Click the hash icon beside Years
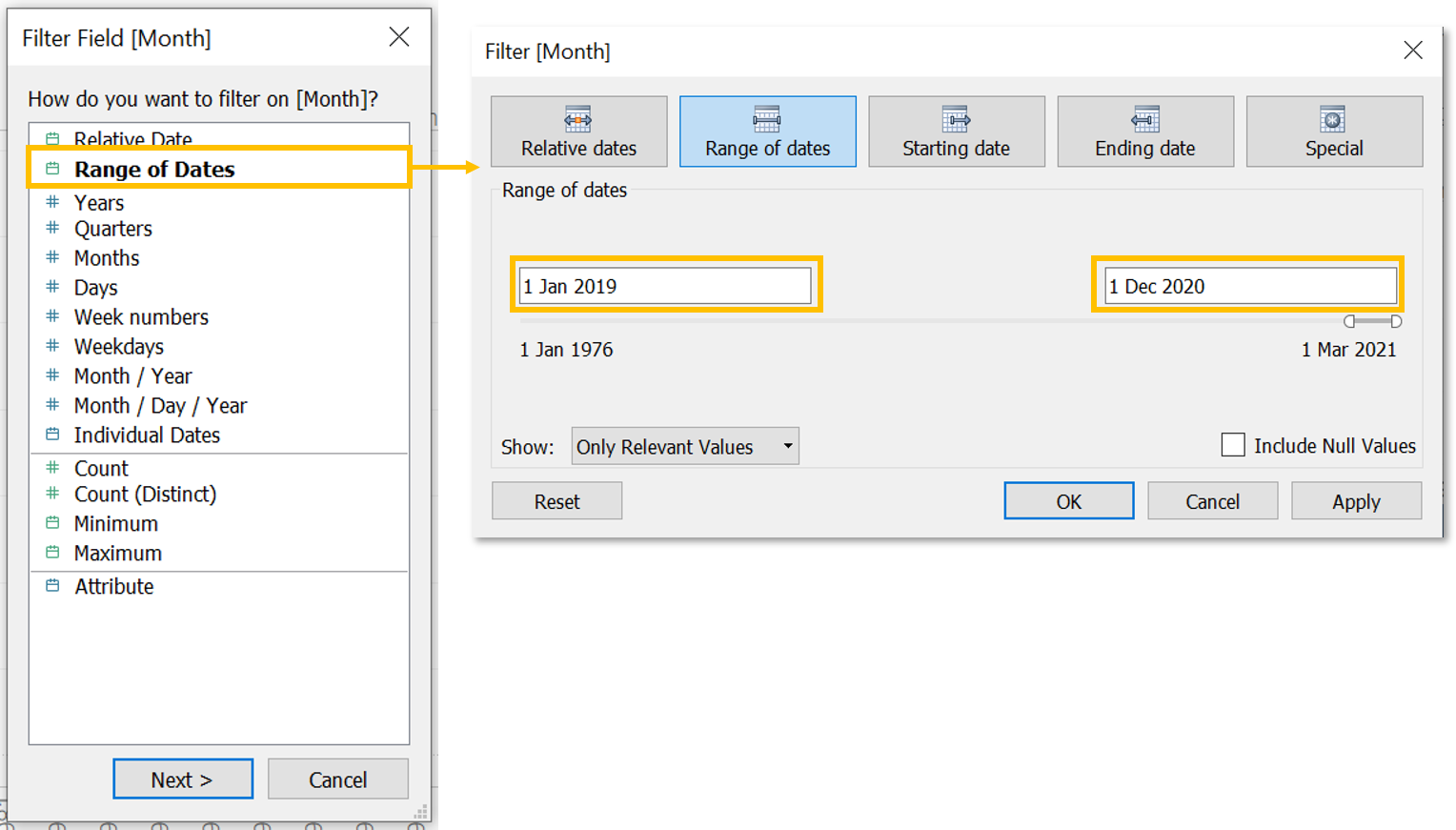 (53, 202)
